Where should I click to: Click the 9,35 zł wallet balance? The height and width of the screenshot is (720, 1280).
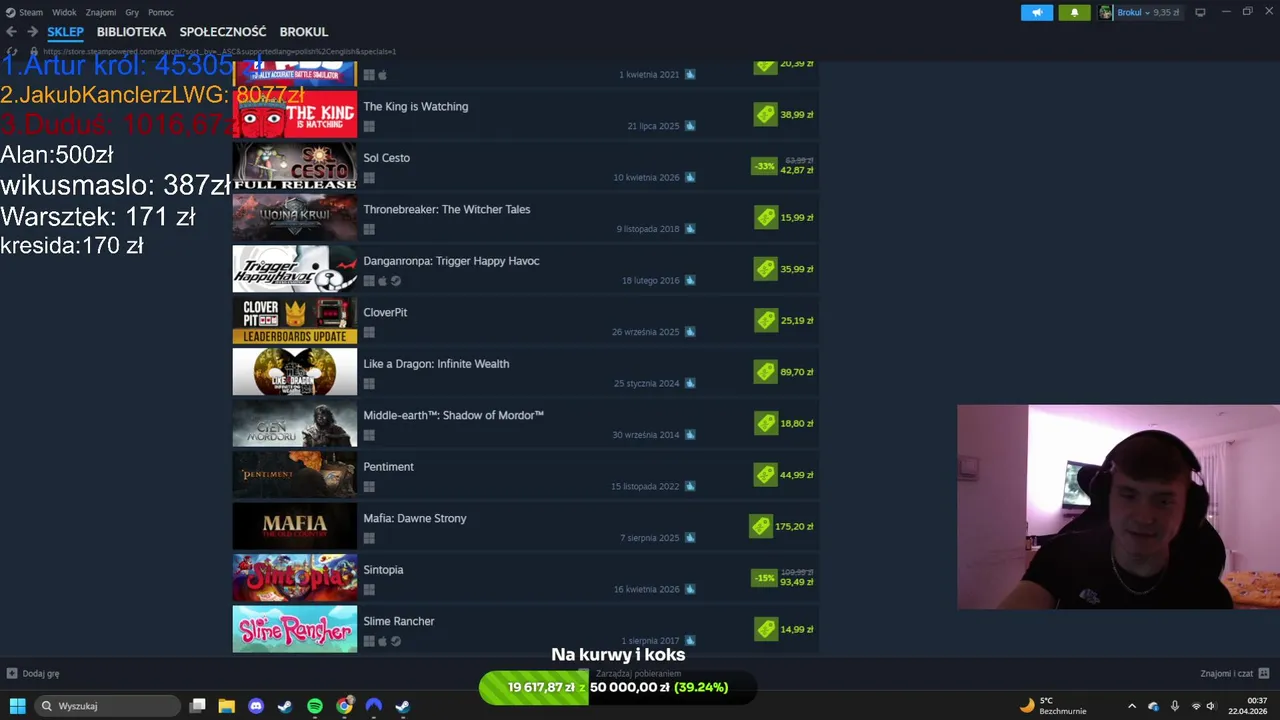pyautogui.click(x=1166, y=12)
